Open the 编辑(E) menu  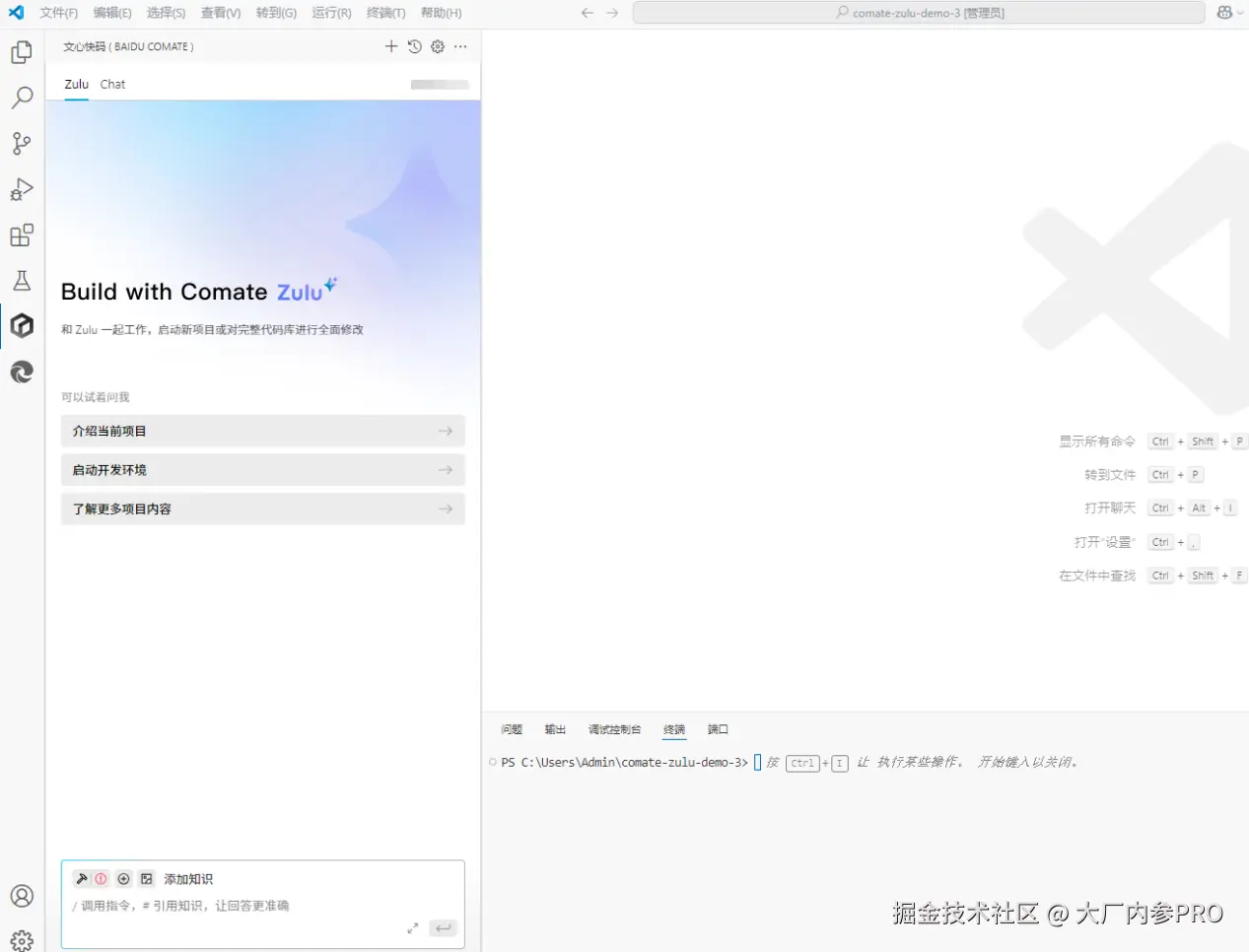112,13
